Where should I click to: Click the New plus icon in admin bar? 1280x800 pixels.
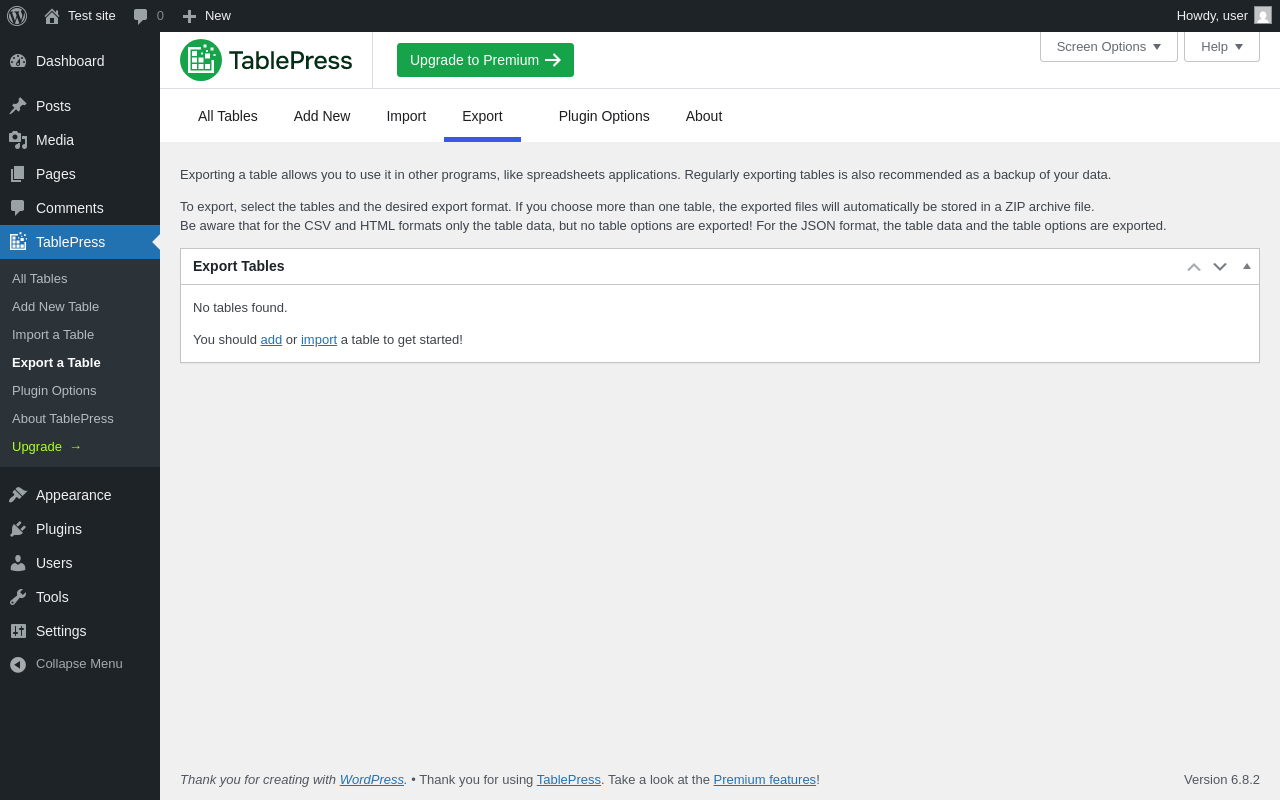[x=189, y=16]
